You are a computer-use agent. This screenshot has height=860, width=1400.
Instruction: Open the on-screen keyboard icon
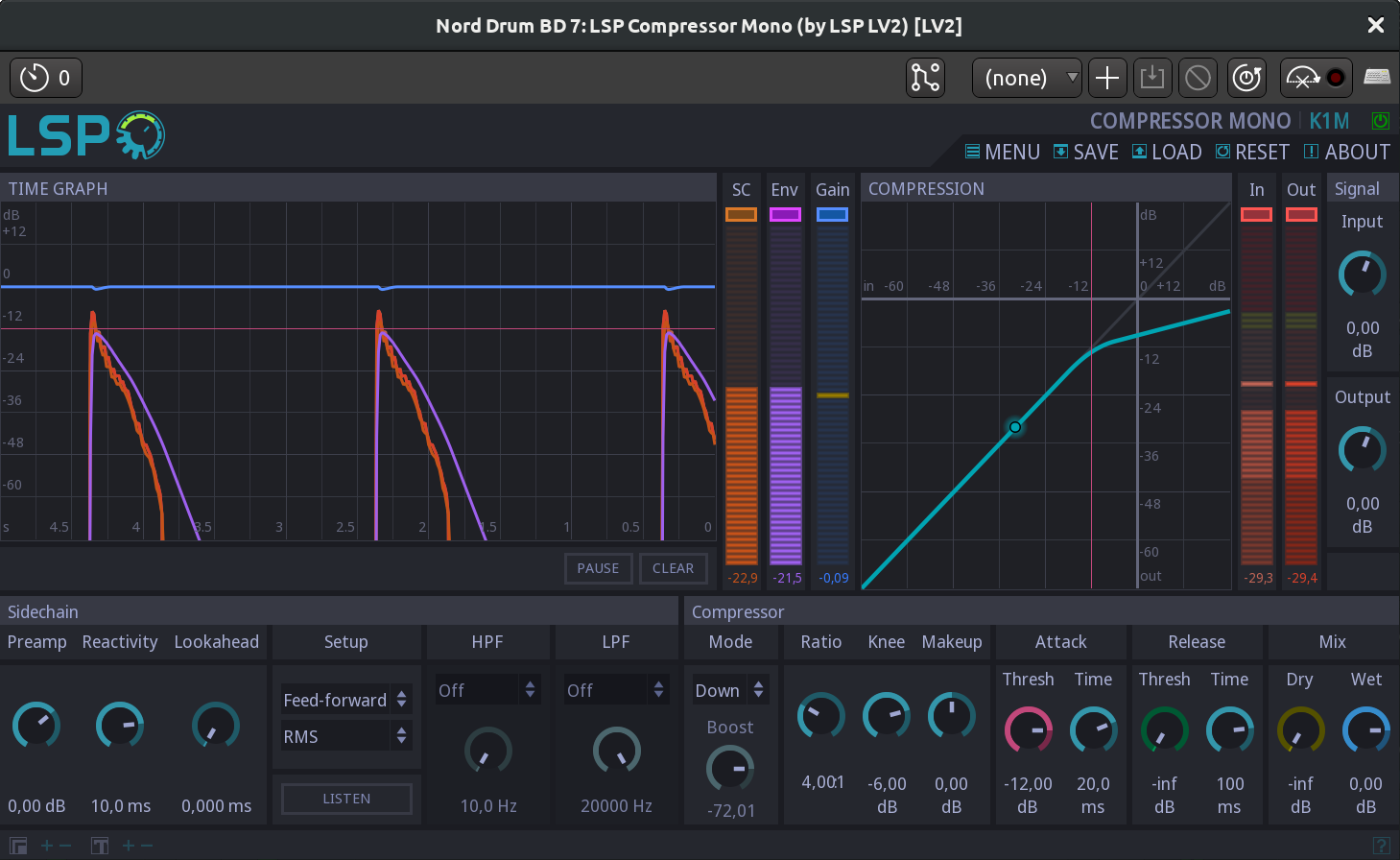[x=1377, y=78]
